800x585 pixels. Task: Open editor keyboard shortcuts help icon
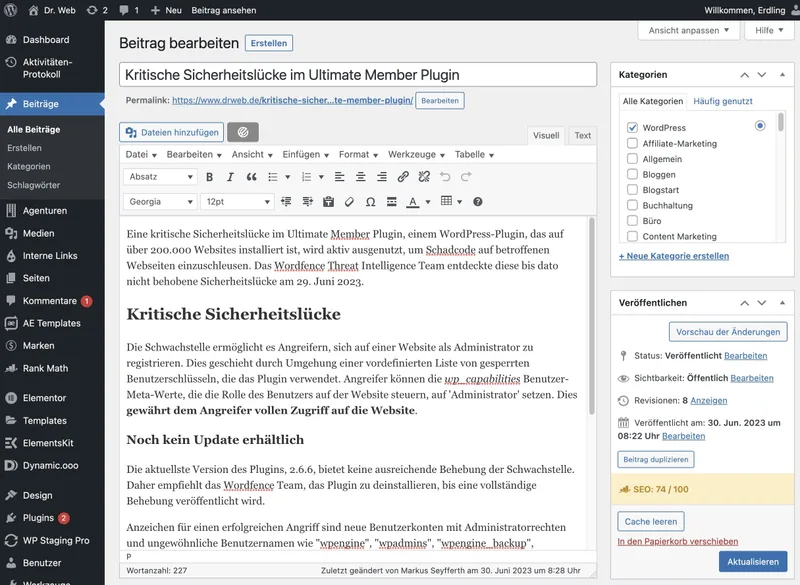(478, 202)
